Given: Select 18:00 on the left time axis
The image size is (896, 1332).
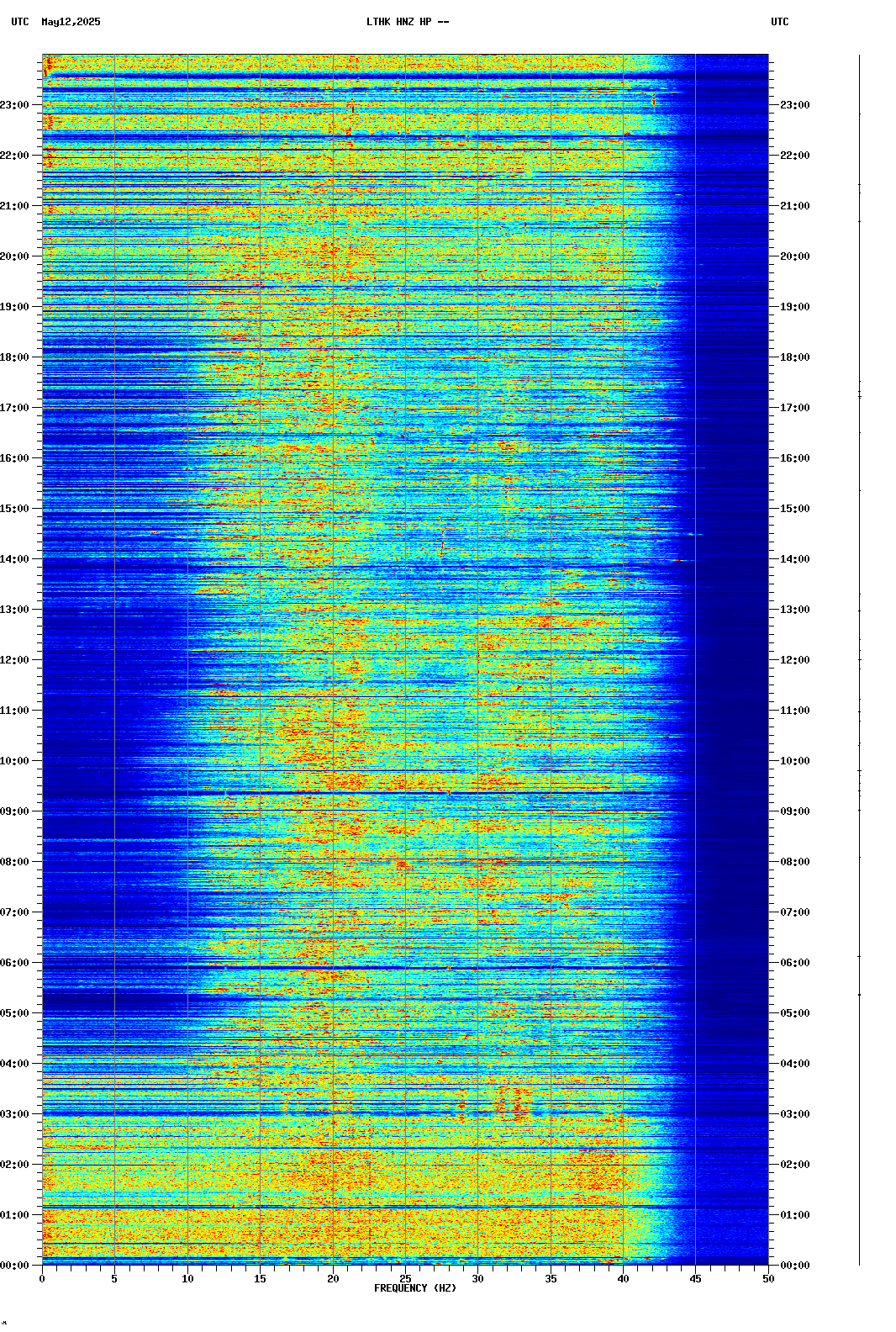Looking at the screenshot, I should click(x=14, y=357).
